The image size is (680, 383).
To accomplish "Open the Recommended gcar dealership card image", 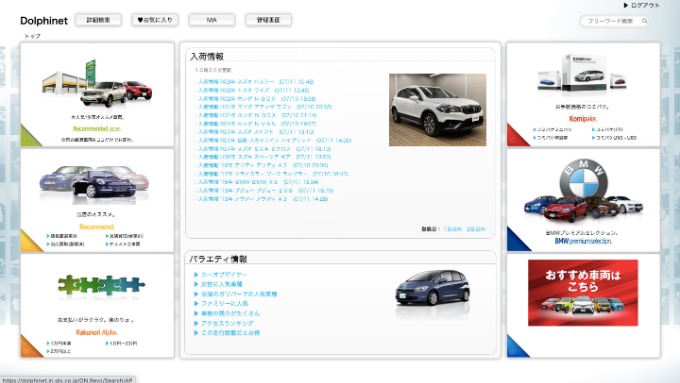I will point(97,83).
